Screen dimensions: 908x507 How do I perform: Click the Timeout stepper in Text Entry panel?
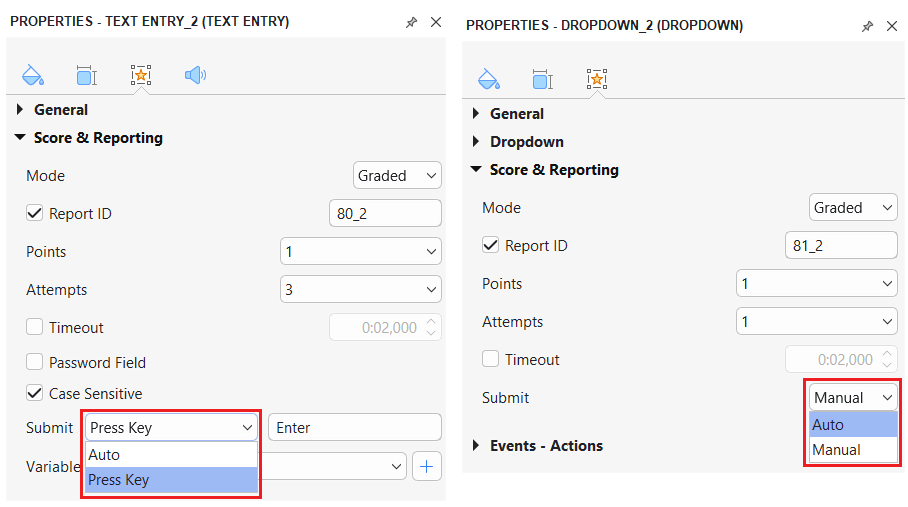pyautogui.click(x=432, y=328)
